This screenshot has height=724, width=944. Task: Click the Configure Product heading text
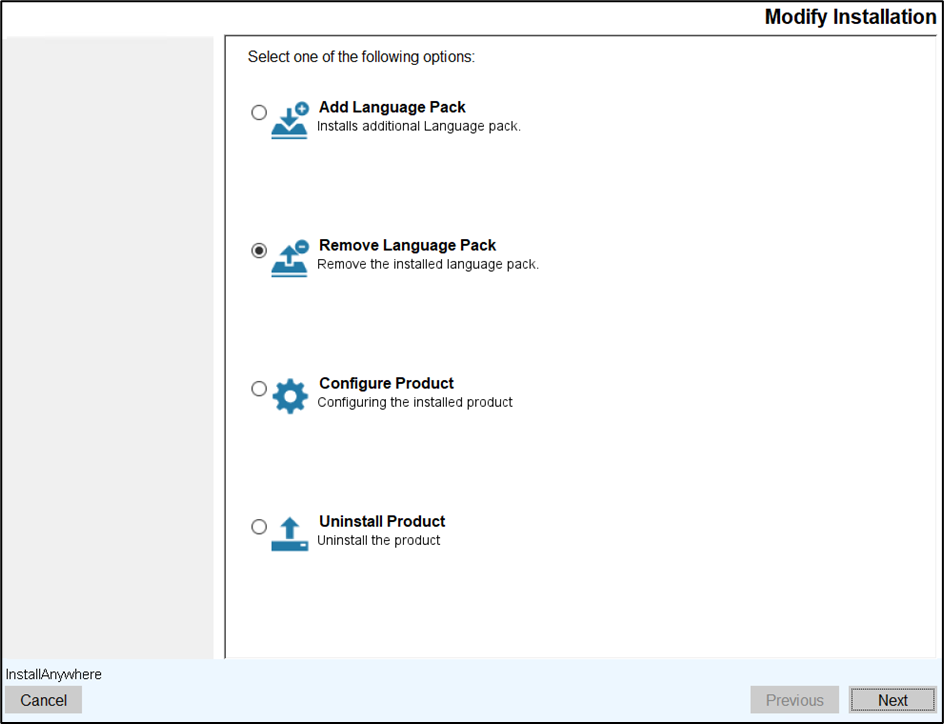386,383
